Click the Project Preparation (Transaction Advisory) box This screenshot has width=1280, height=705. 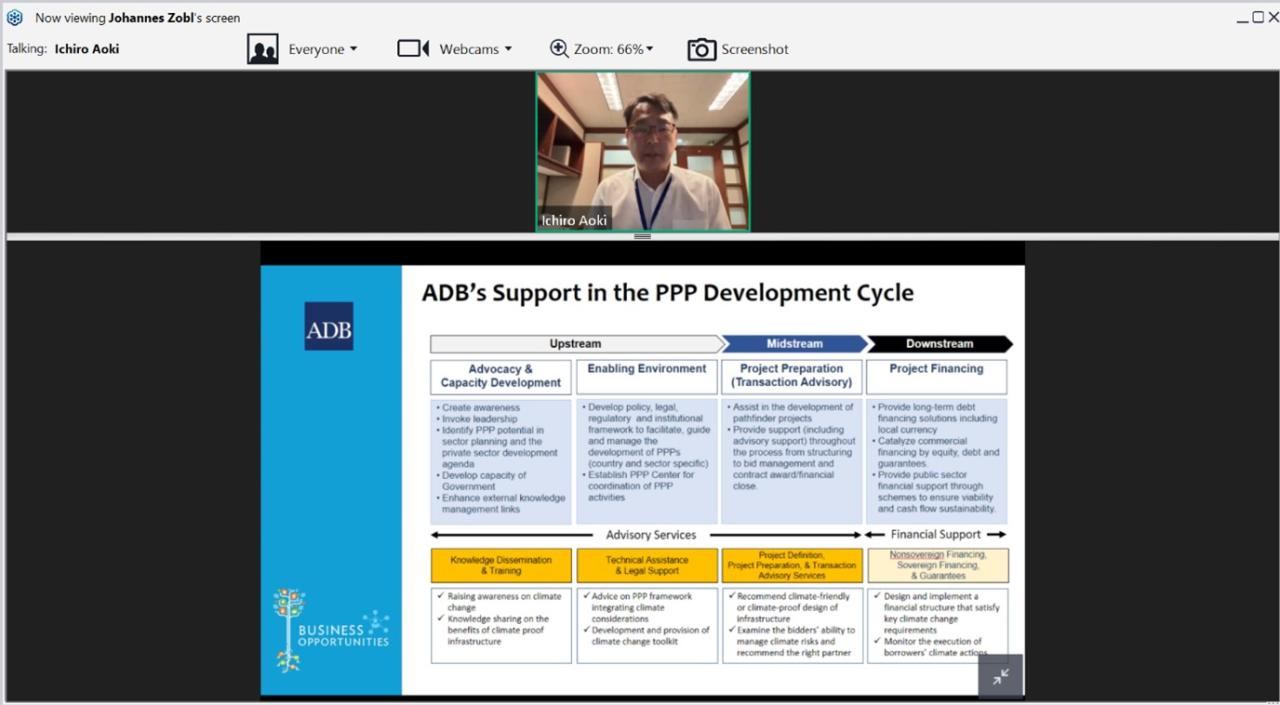[x=792, y=377]
